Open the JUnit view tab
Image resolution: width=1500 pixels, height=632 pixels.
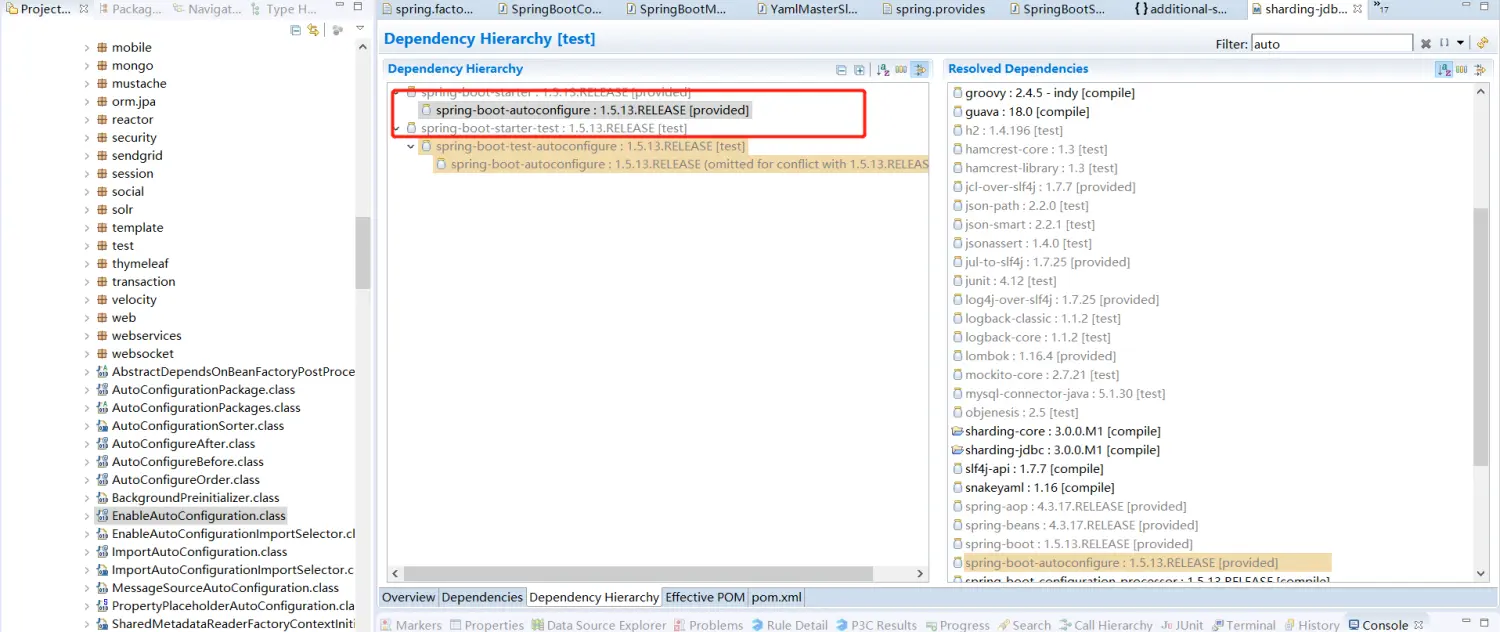tap(1182, 625)
